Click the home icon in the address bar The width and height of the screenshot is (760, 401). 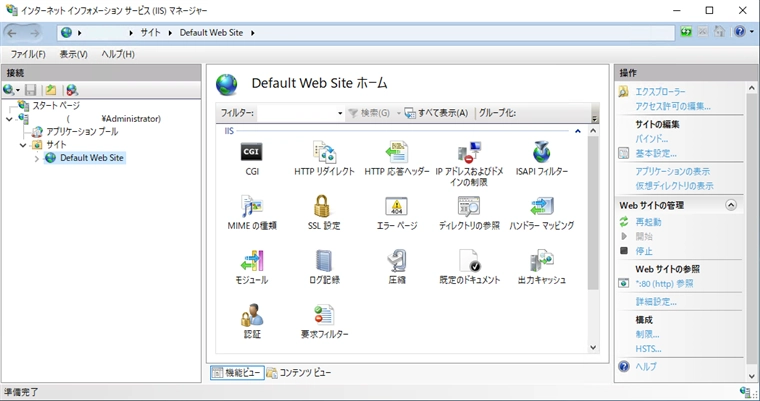(720, 32)
